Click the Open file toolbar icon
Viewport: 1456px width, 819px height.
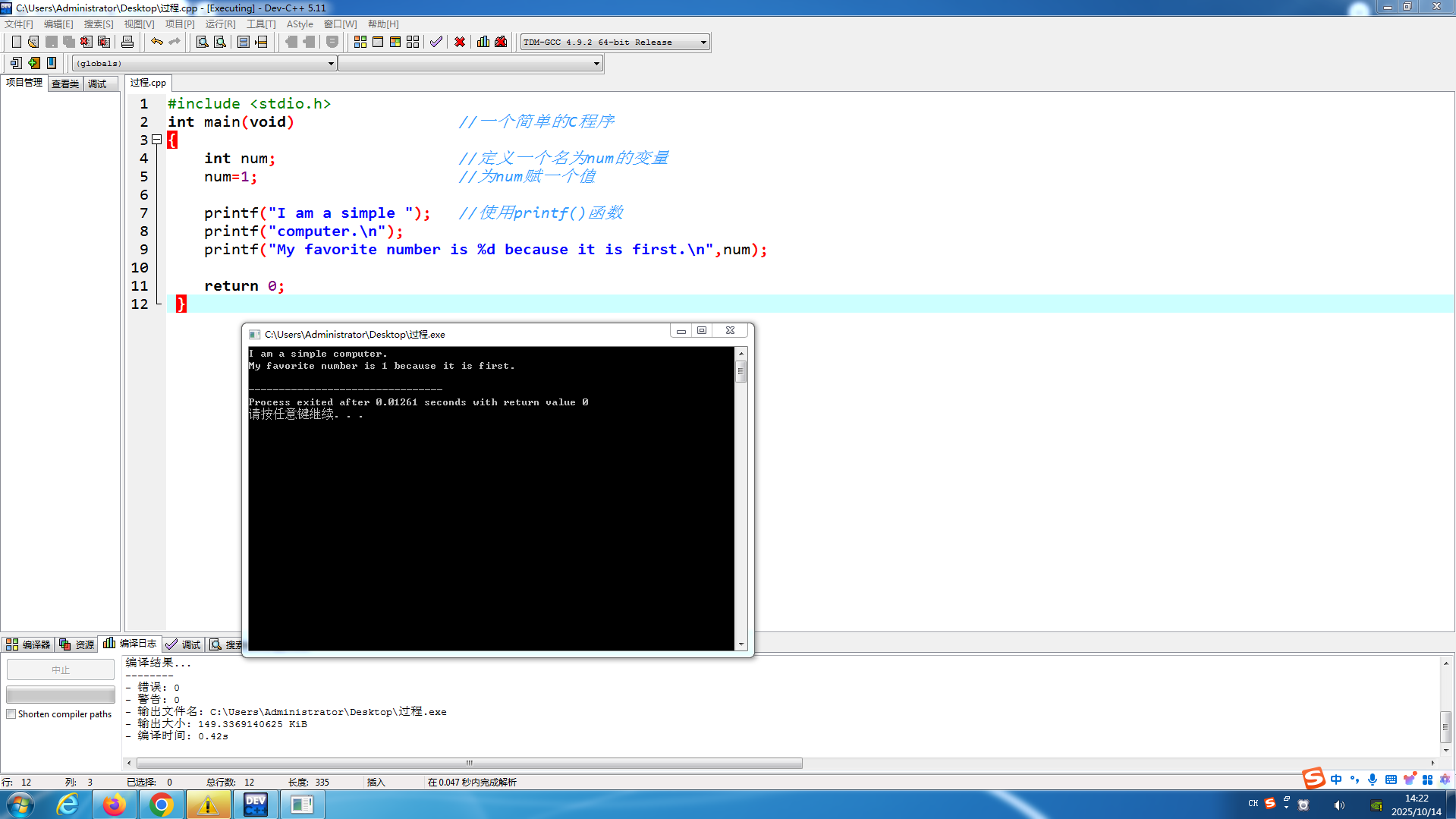click(x=33, y=42)
